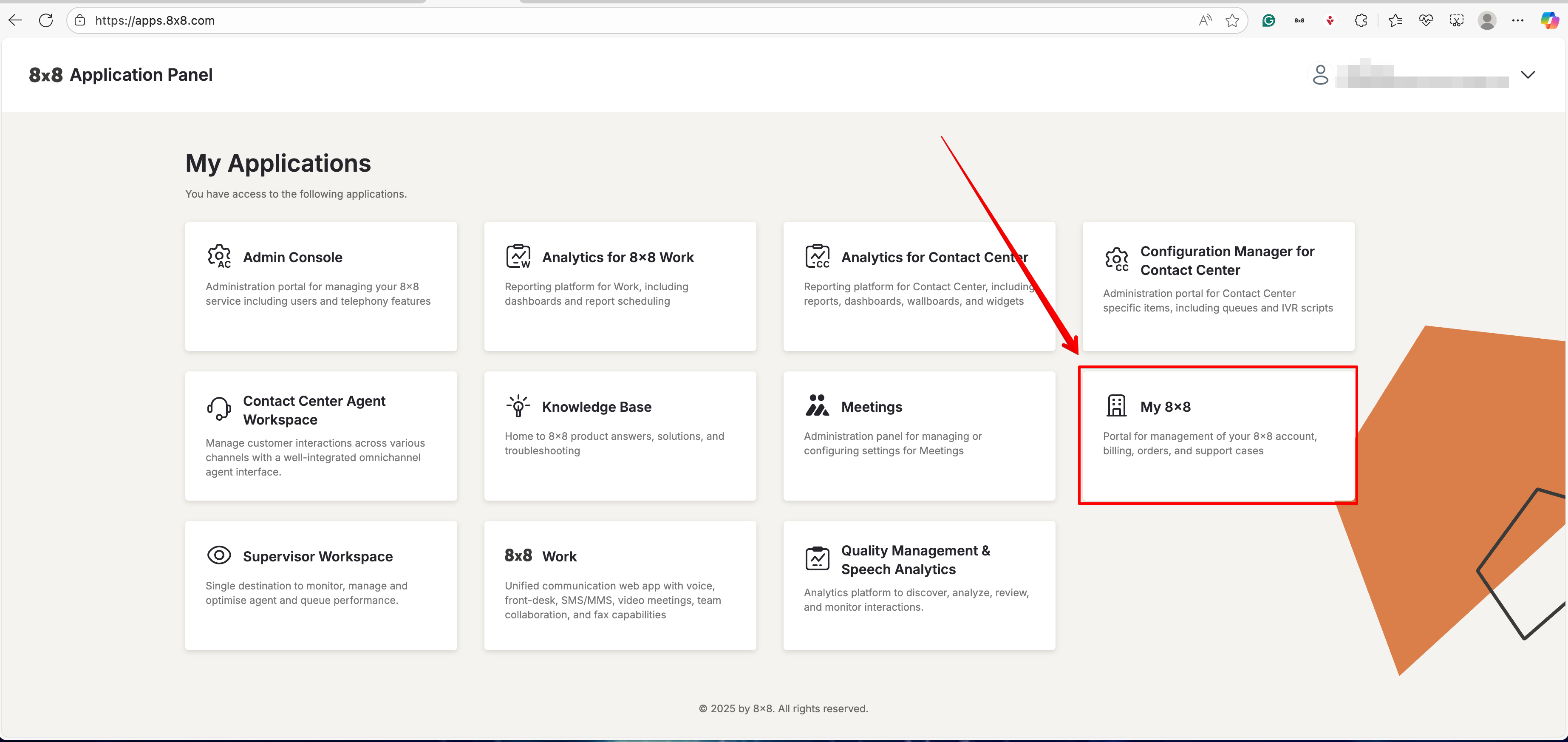Open the Analytics for Contact Center card

919,286
